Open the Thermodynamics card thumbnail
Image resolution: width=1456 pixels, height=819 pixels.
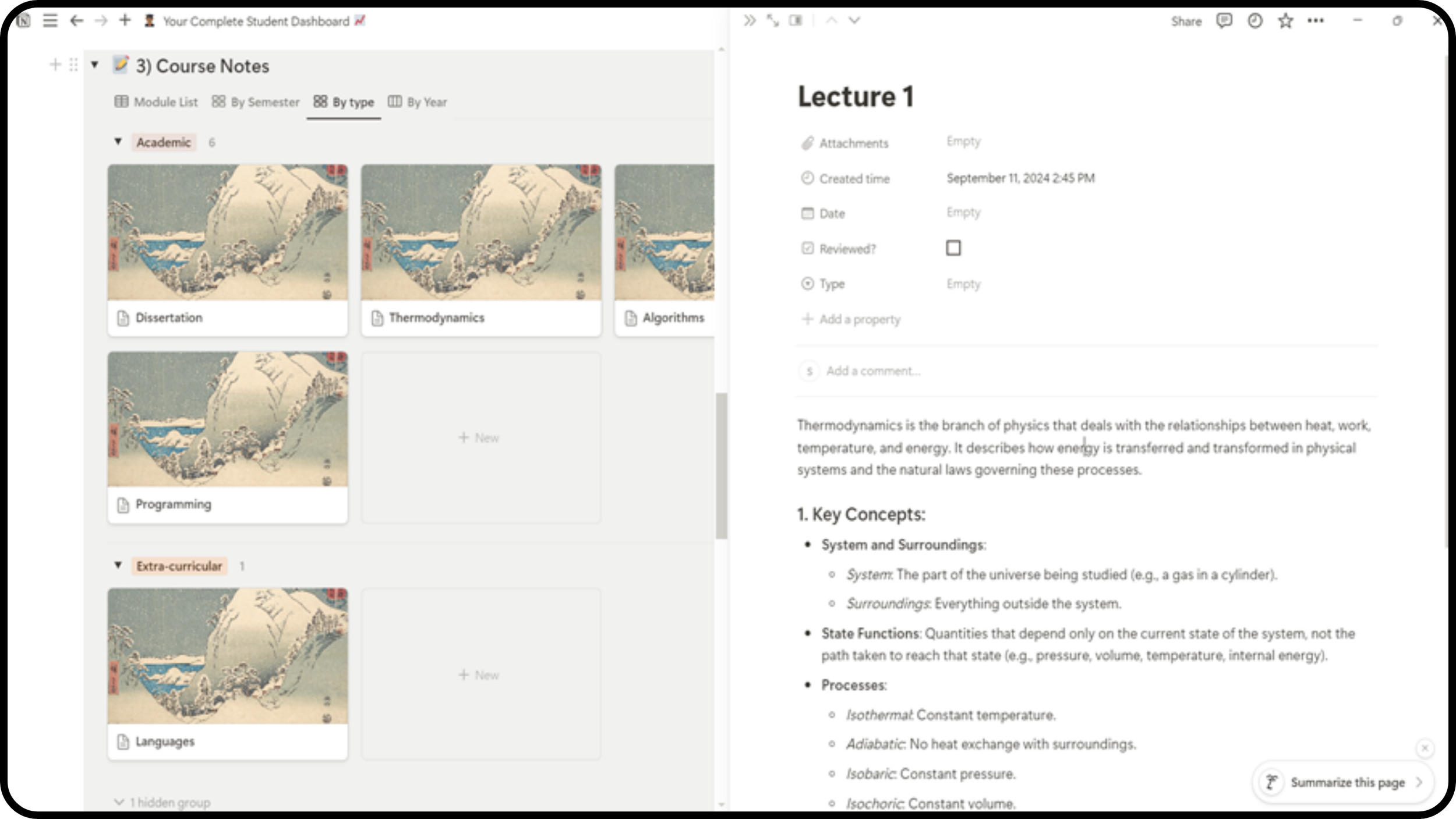pyautogui.click(x=480, y=232)
